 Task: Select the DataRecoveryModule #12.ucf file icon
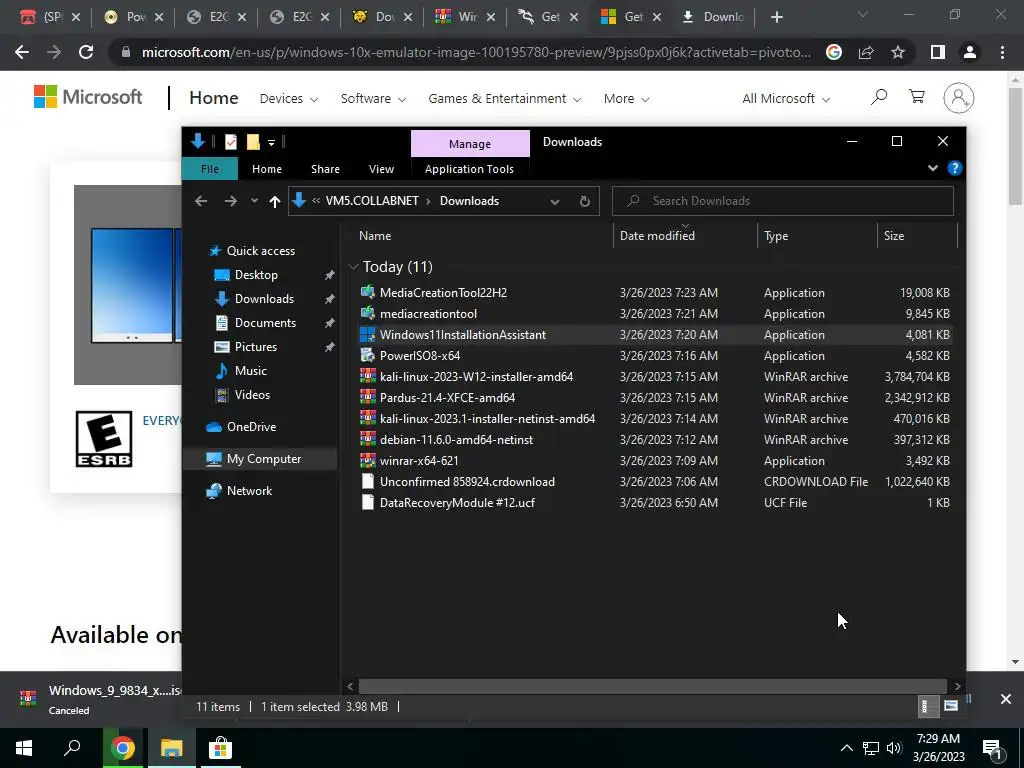[x=368, y=502]
